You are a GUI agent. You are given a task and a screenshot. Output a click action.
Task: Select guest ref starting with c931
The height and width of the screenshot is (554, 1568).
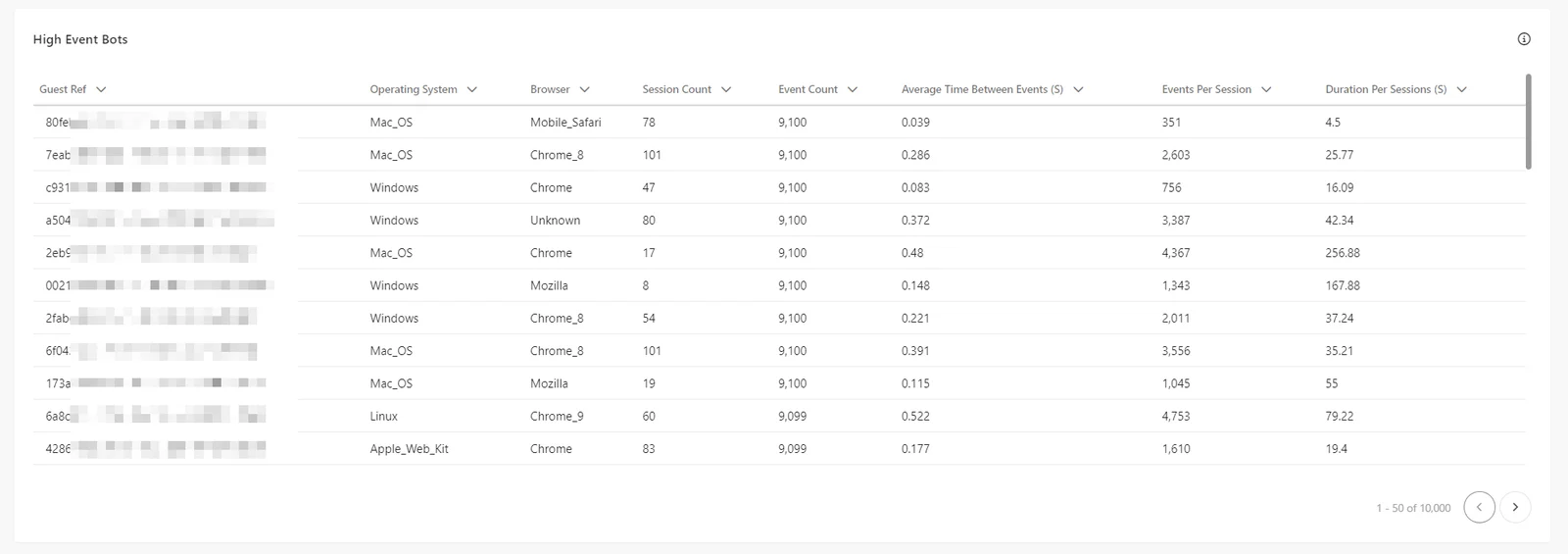click(x=156, y=187)
